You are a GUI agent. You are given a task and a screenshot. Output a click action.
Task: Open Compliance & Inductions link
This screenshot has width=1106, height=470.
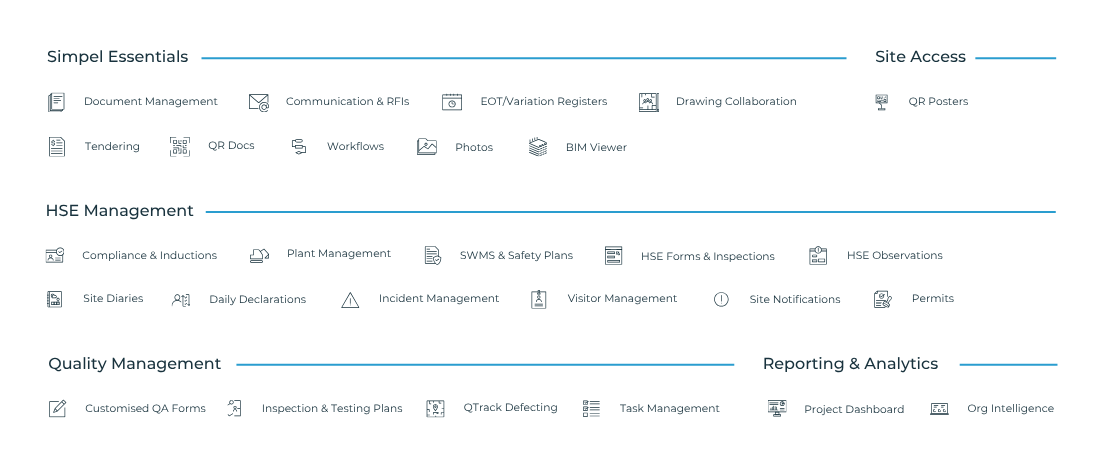coord(150,255)
